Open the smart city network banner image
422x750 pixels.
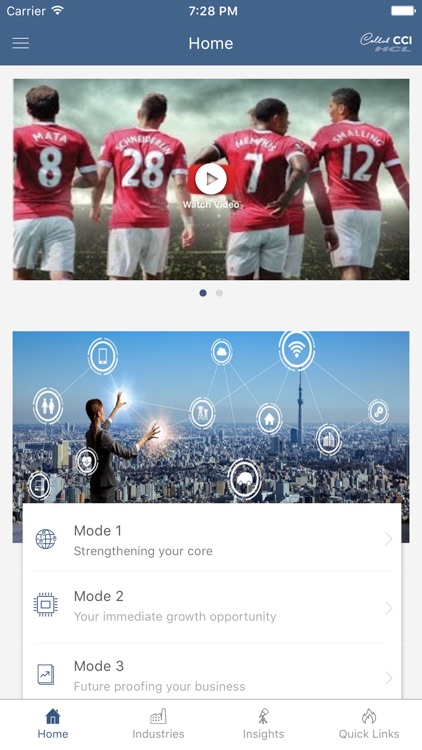(x=211, y=417)
